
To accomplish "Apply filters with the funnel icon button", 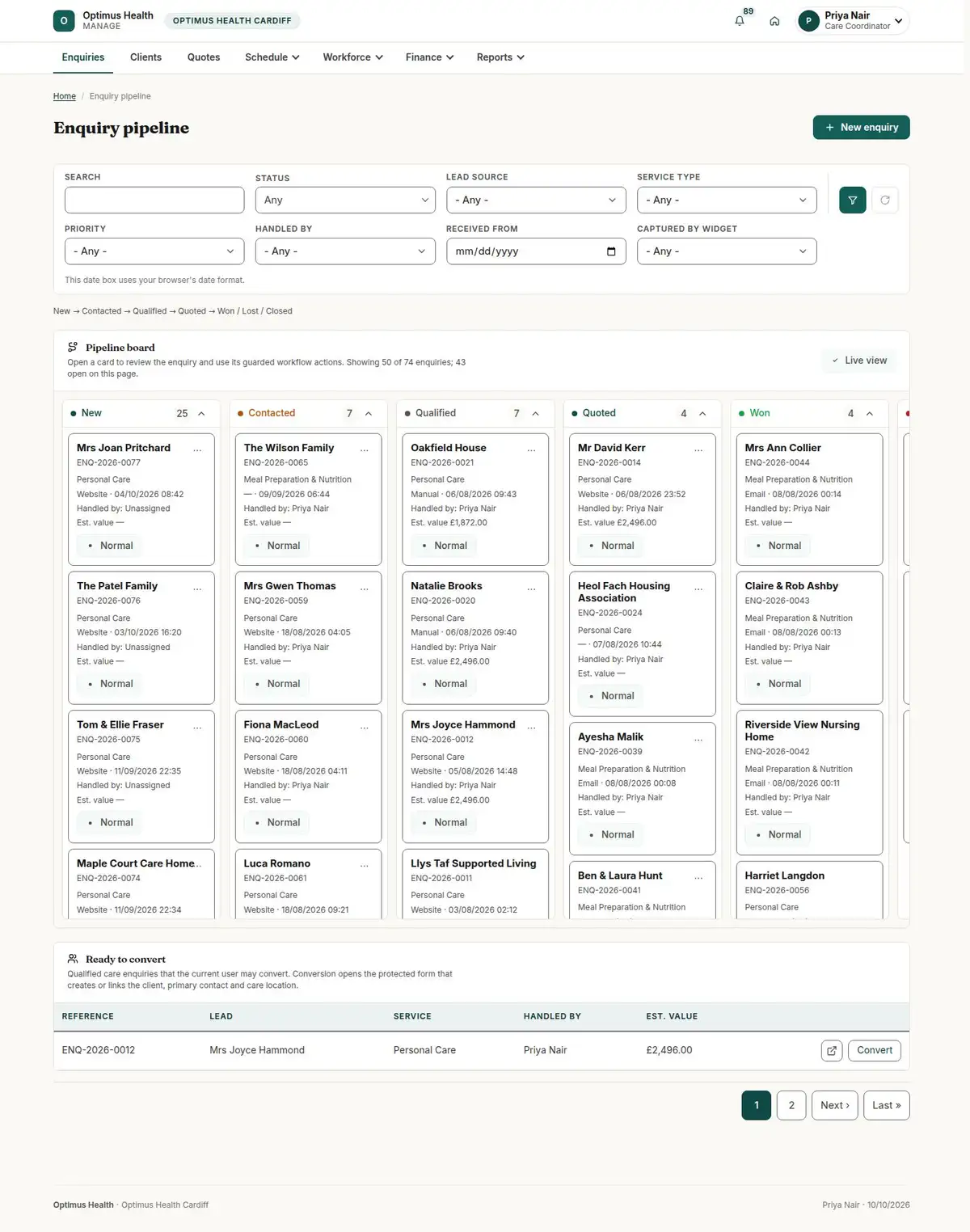I will pyautogui.click(x=853, y=200).
